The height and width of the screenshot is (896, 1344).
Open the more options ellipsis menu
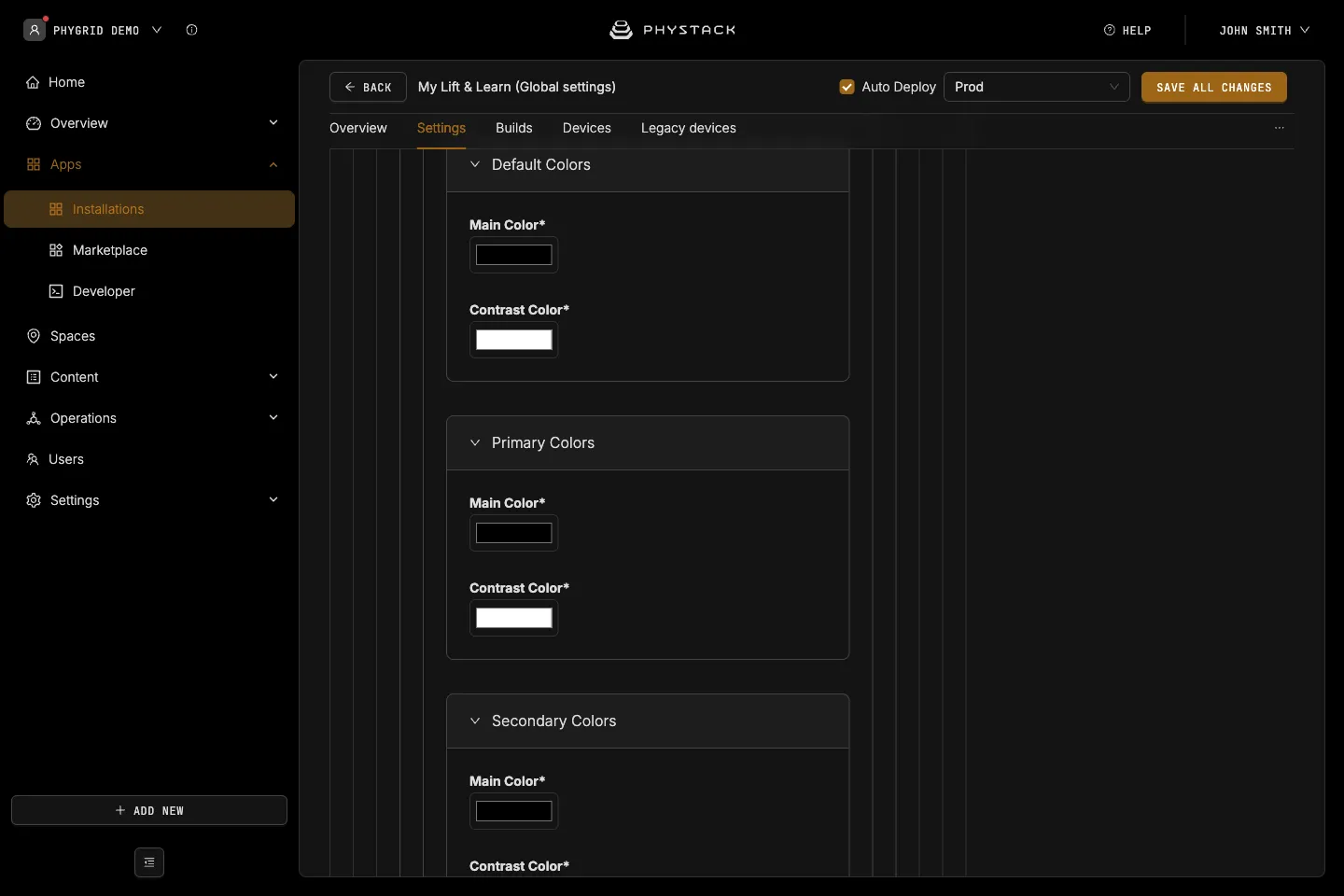point(1280,128)
